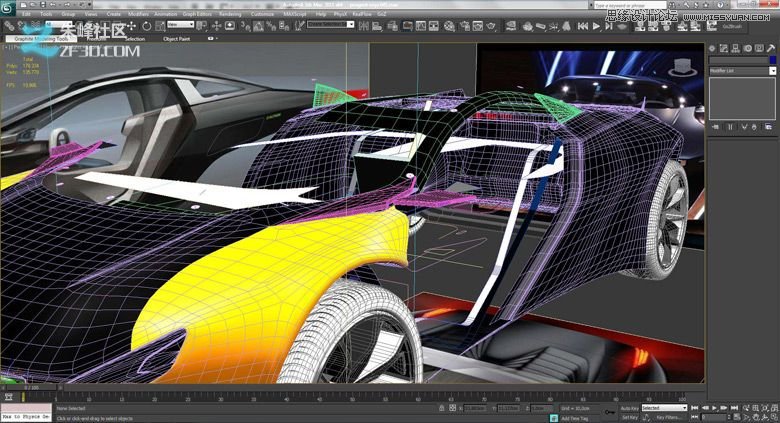Open the Create command panel tab
The image size is (780, 423).
coord(712,48)
